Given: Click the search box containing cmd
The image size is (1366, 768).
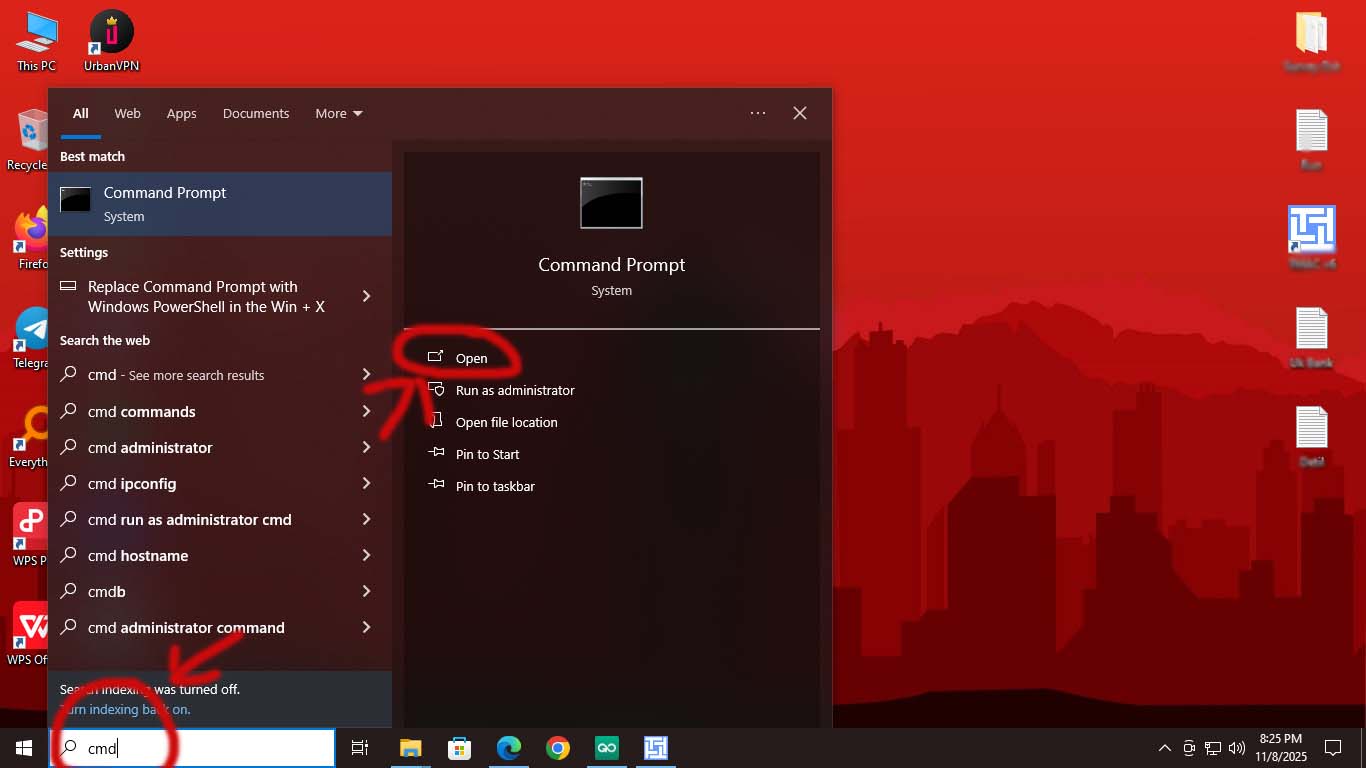Looking at the screenshot, I should (x=193, y=748).
